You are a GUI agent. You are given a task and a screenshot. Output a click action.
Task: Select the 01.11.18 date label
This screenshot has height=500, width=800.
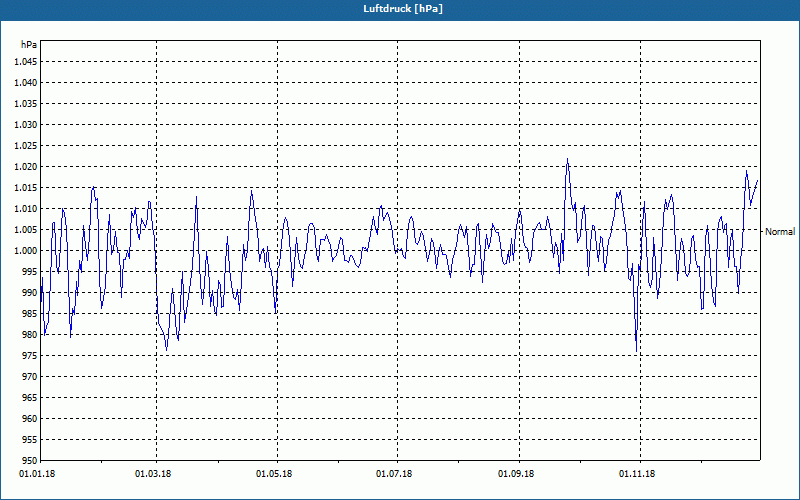coord(637,474)
